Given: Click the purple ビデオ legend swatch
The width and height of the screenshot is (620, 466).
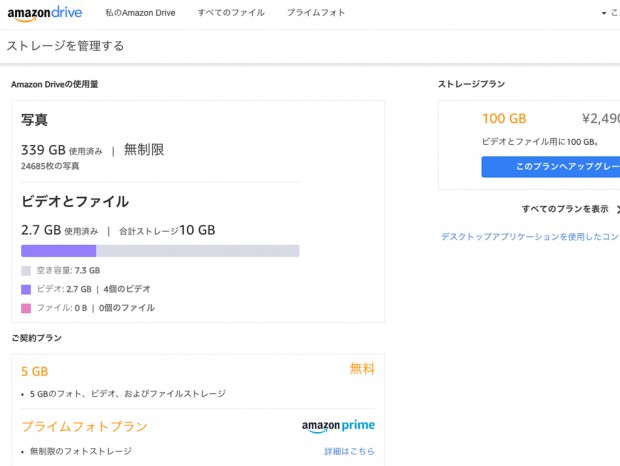Looking at the screenshot, I should pos(26,289).
